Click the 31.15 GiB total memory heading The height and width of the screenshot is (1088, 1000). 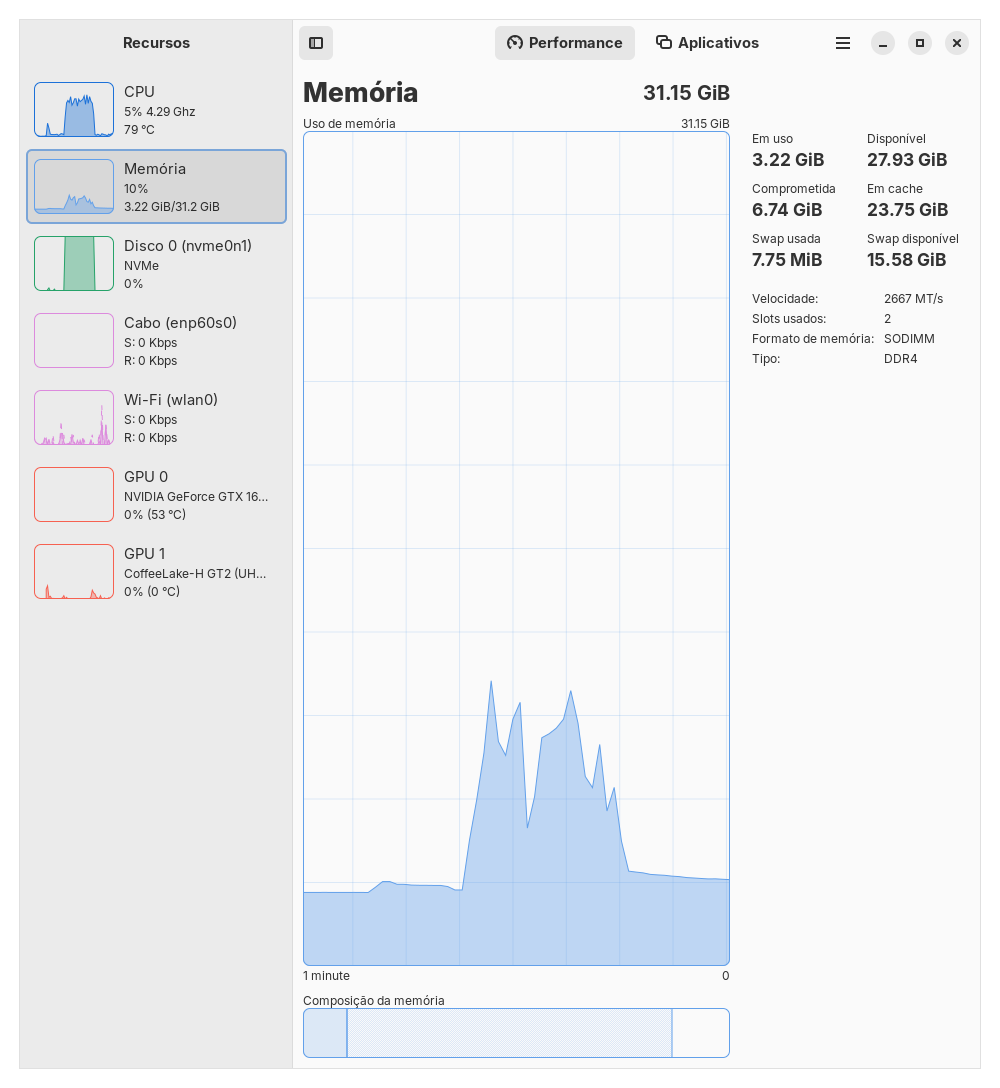coord(686,93)
